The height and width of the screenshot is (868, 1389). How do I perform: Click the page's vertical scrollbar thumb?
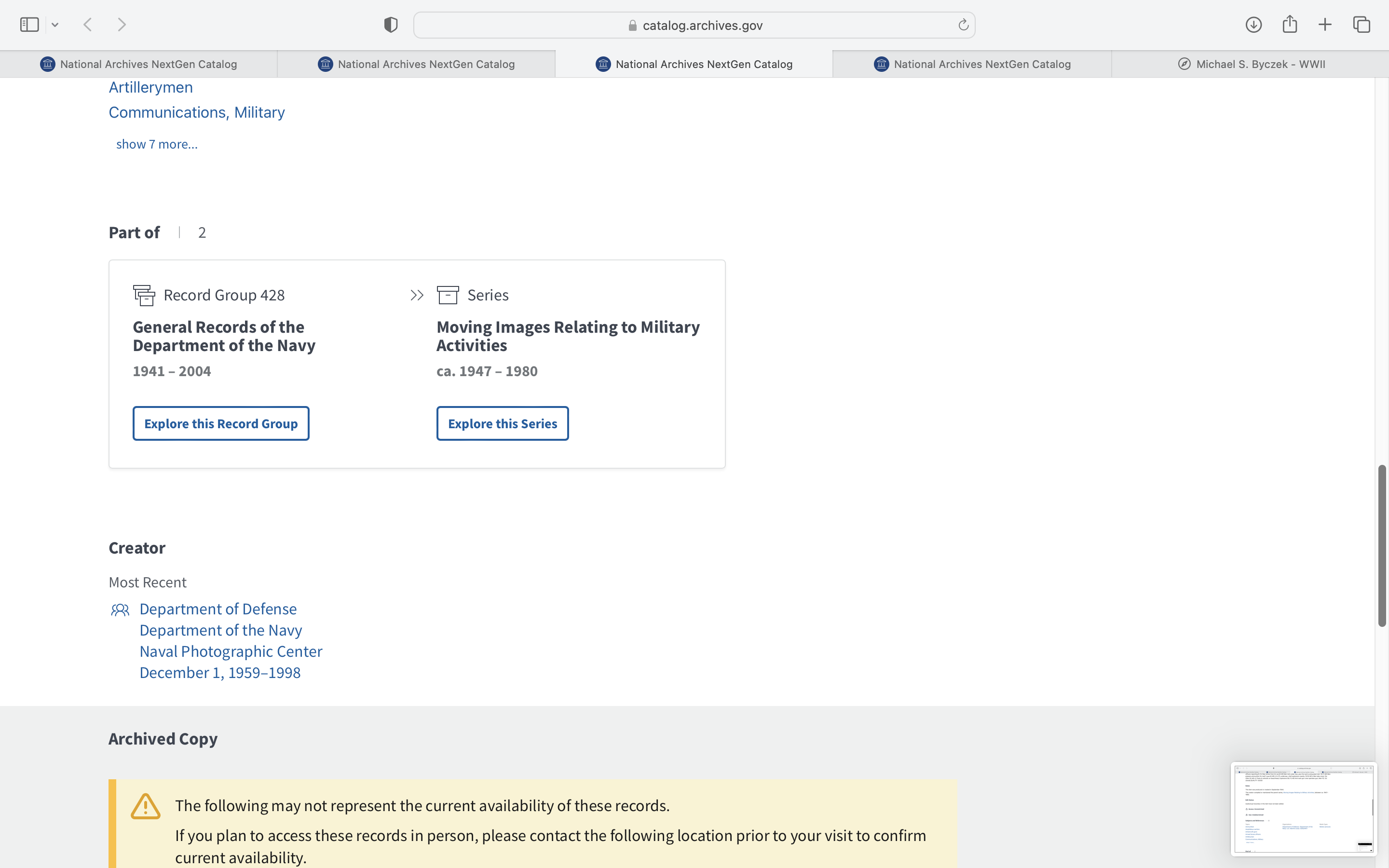(x=1382, y=545)
